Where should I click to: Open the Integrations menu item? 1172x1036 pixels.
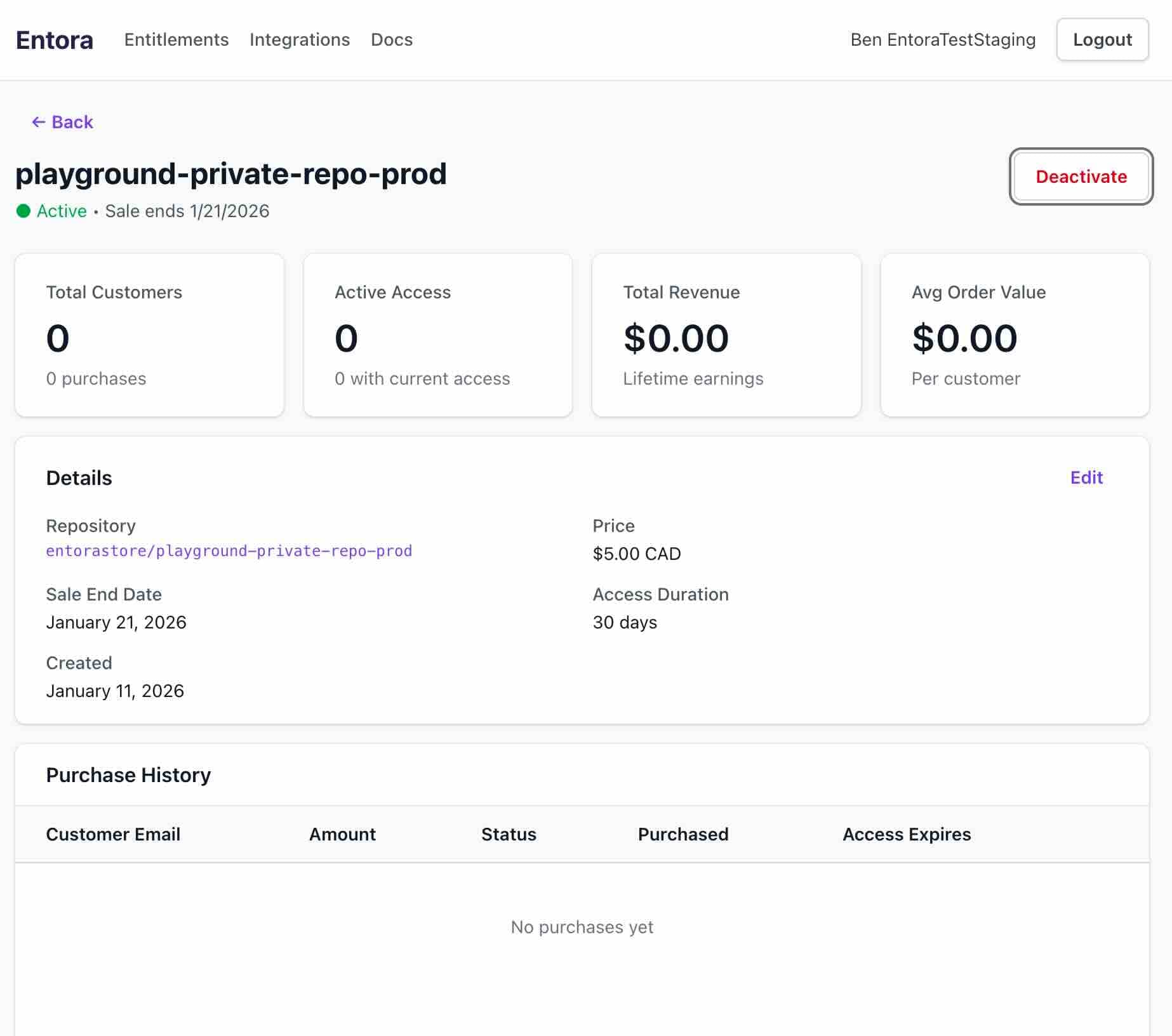[300, 39]
